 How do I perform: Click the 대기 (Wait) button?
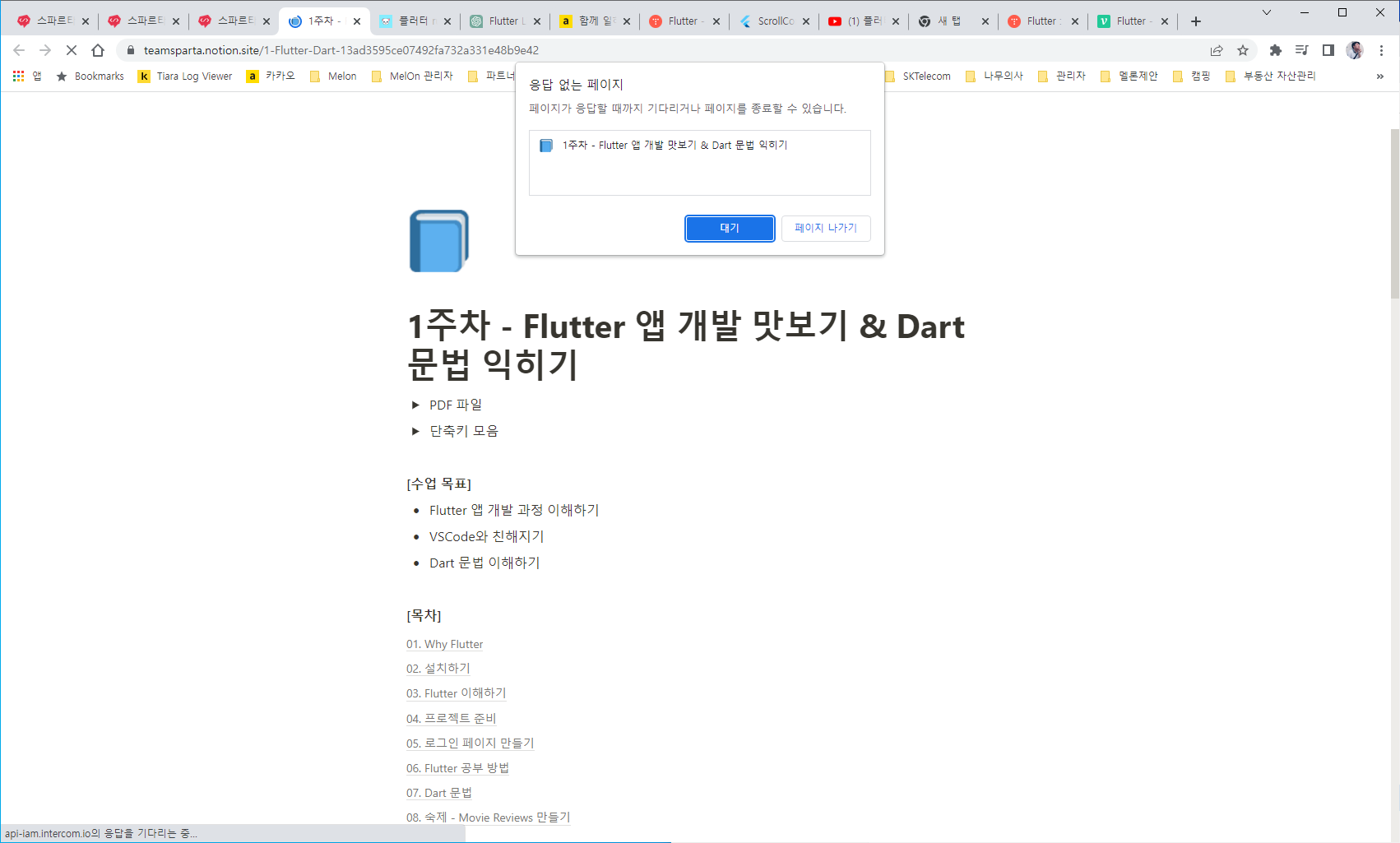tap(730, 228)
